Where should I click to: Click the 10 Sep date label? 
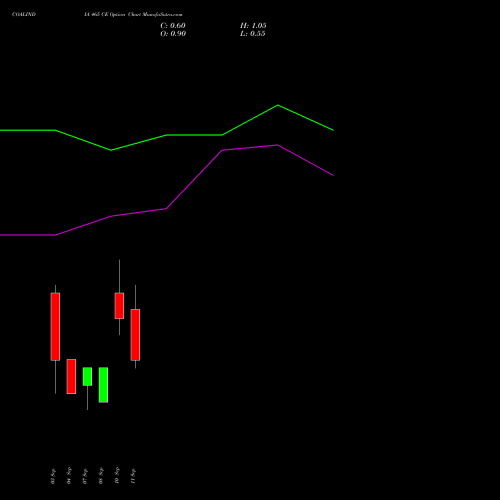pos(117,475)
